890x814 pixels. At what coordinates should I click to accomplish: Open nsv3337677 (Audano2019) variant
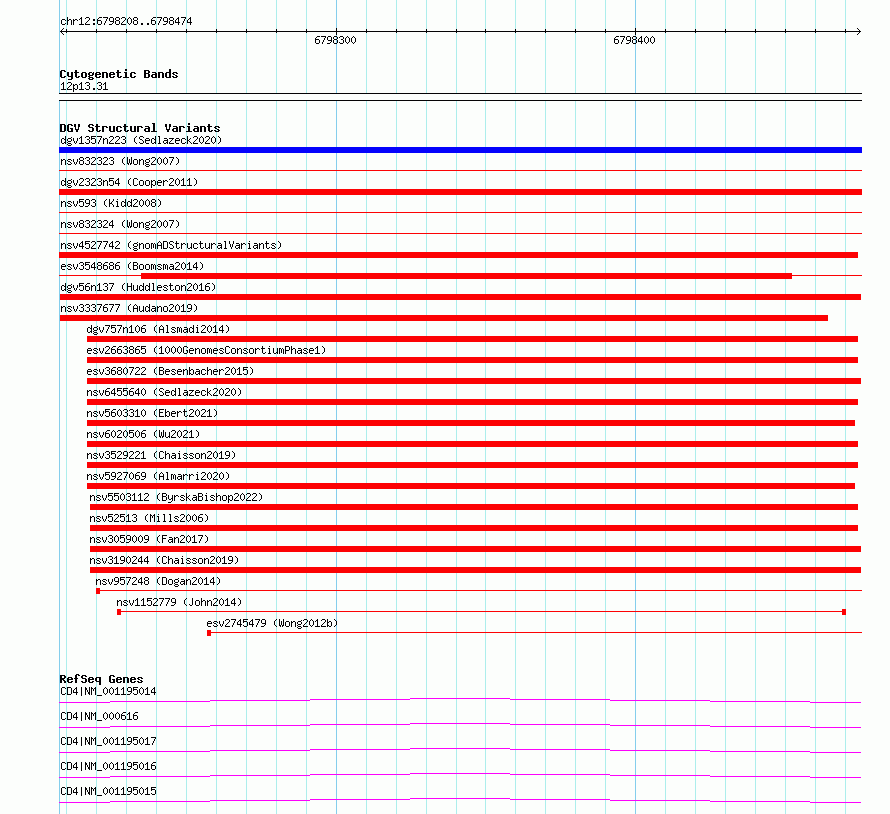[x=129, y=308]
